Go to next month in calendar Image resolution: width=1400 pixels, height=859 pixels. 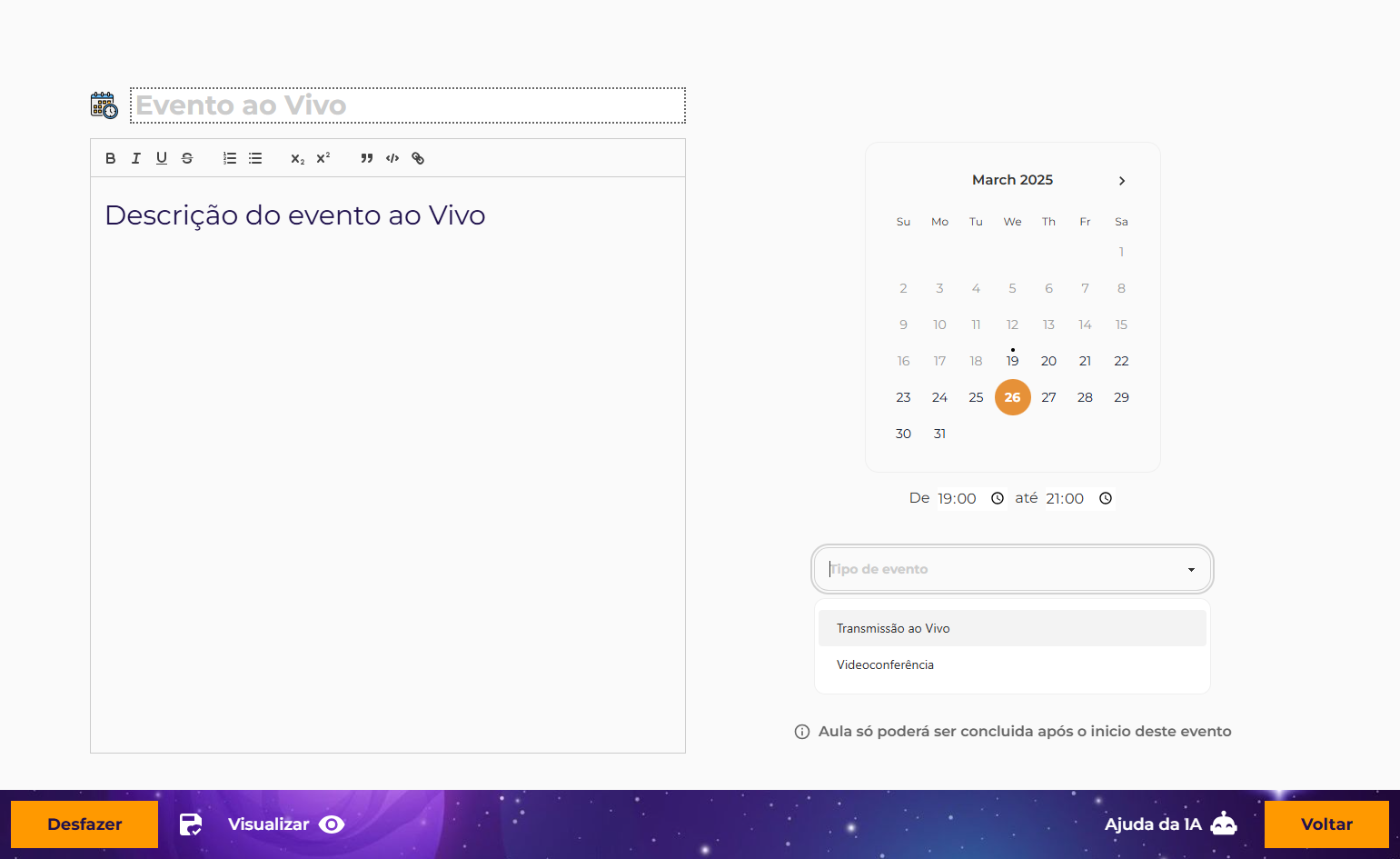pos(1122,181)
